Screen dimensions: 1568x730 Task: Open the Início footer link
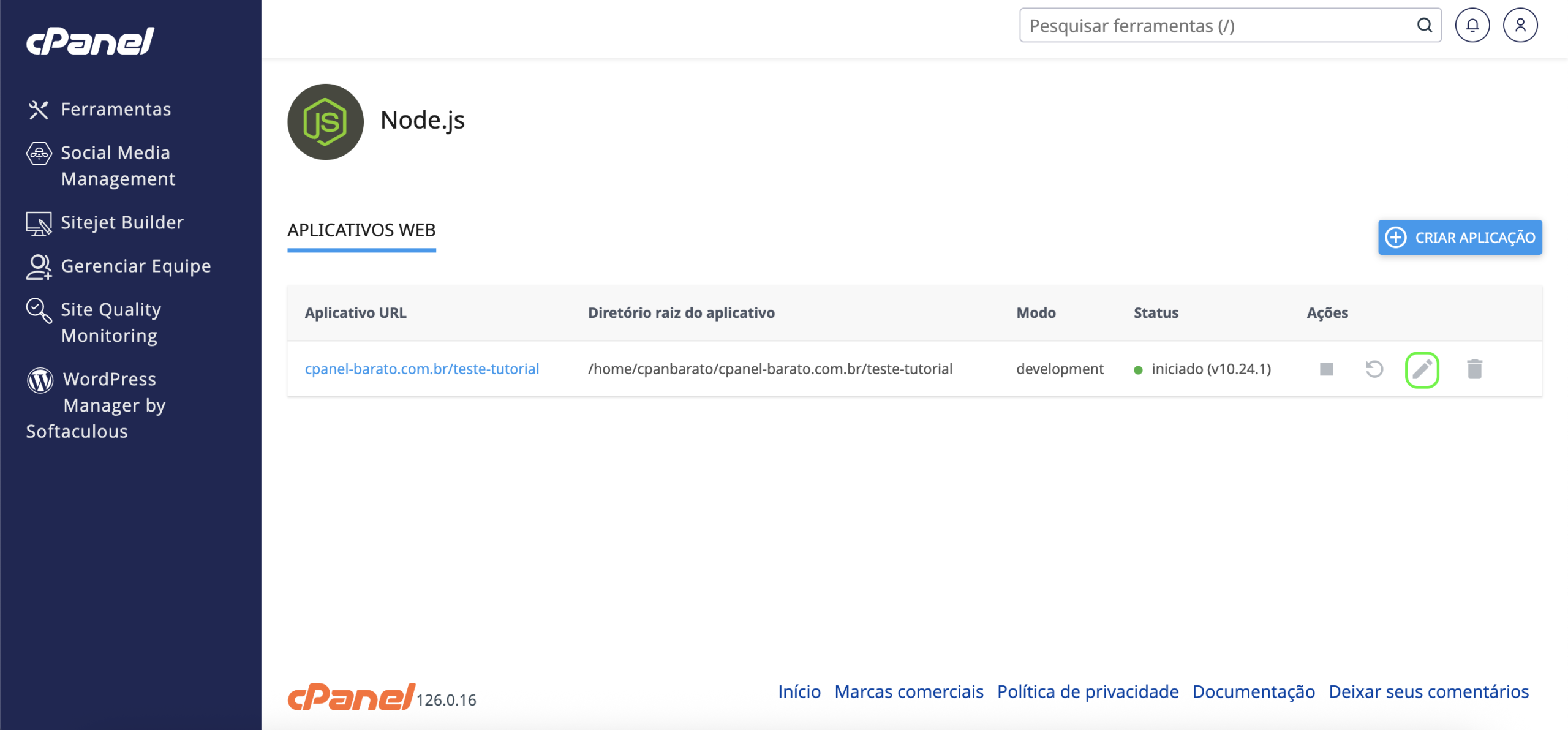[799, 691]
